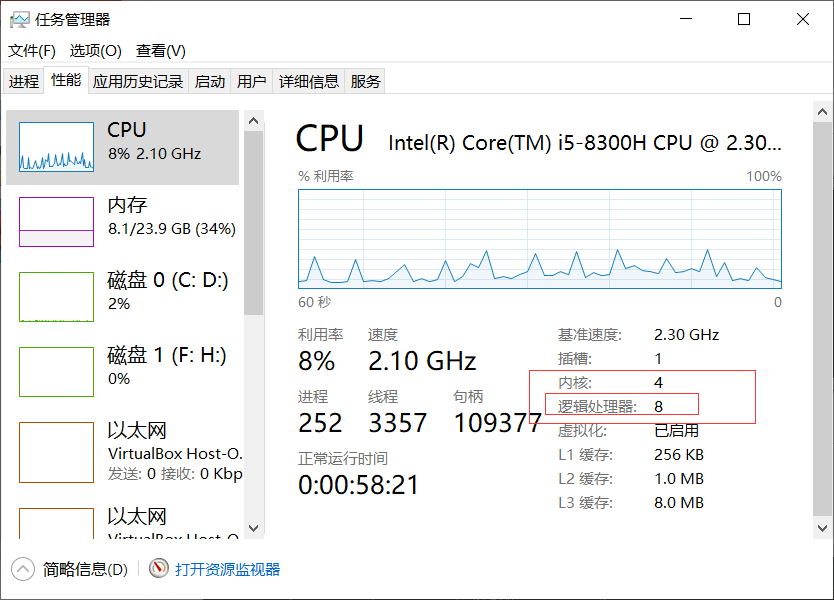Screen dimensions: 834x600
Task: Click the 打开资源监视器 resource monitor icon
Action: pos(158,568)
